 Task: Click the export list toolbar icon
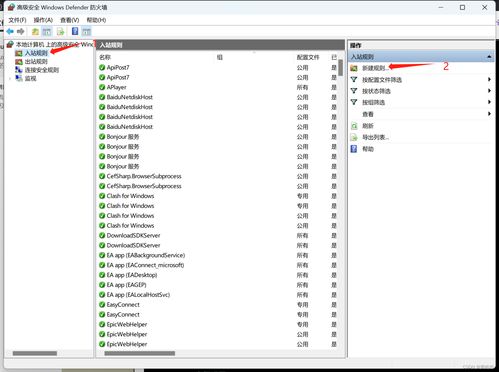[60, 32]
